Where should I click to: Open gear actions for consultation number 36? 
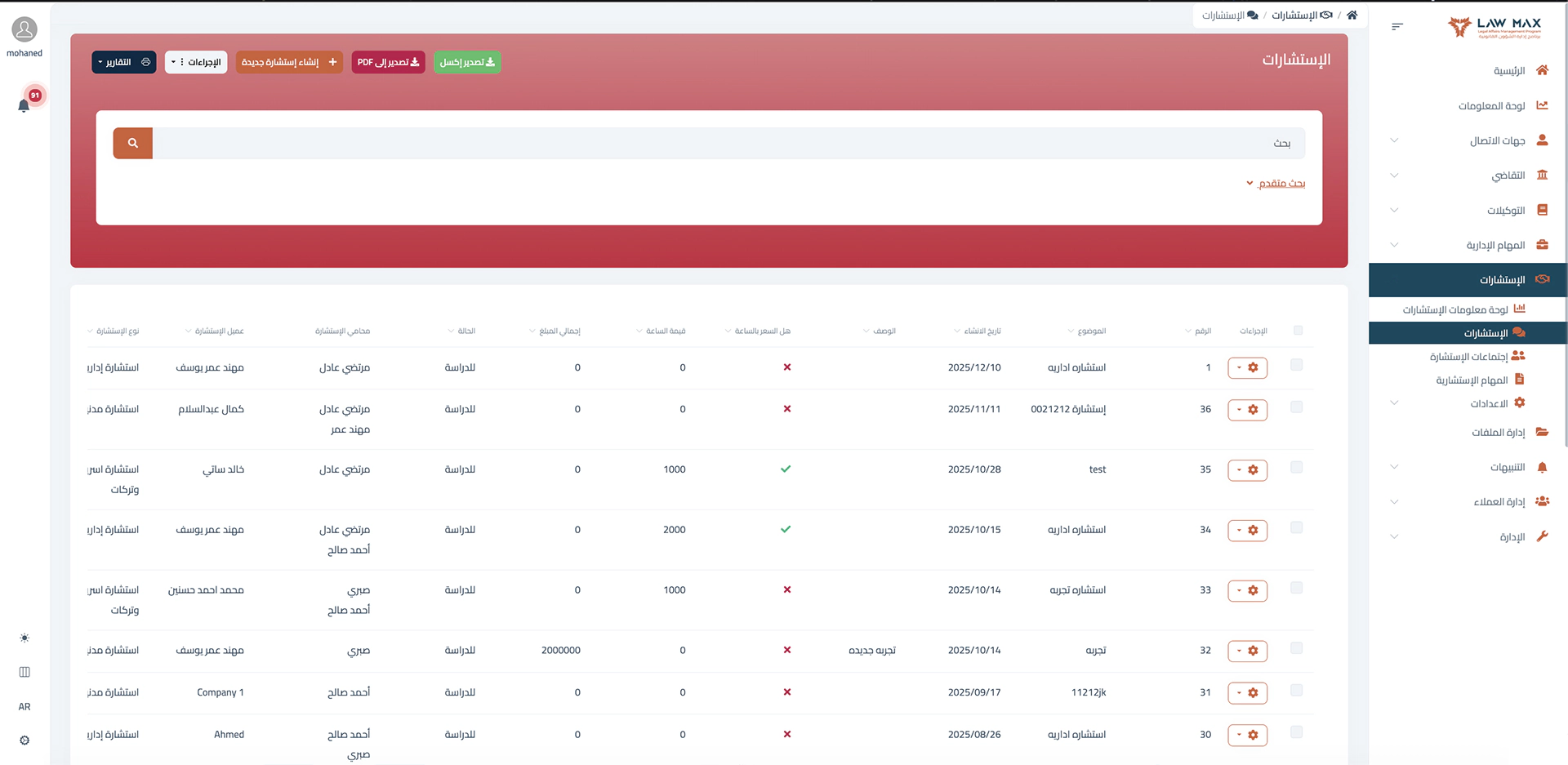tap(1247, 410)
